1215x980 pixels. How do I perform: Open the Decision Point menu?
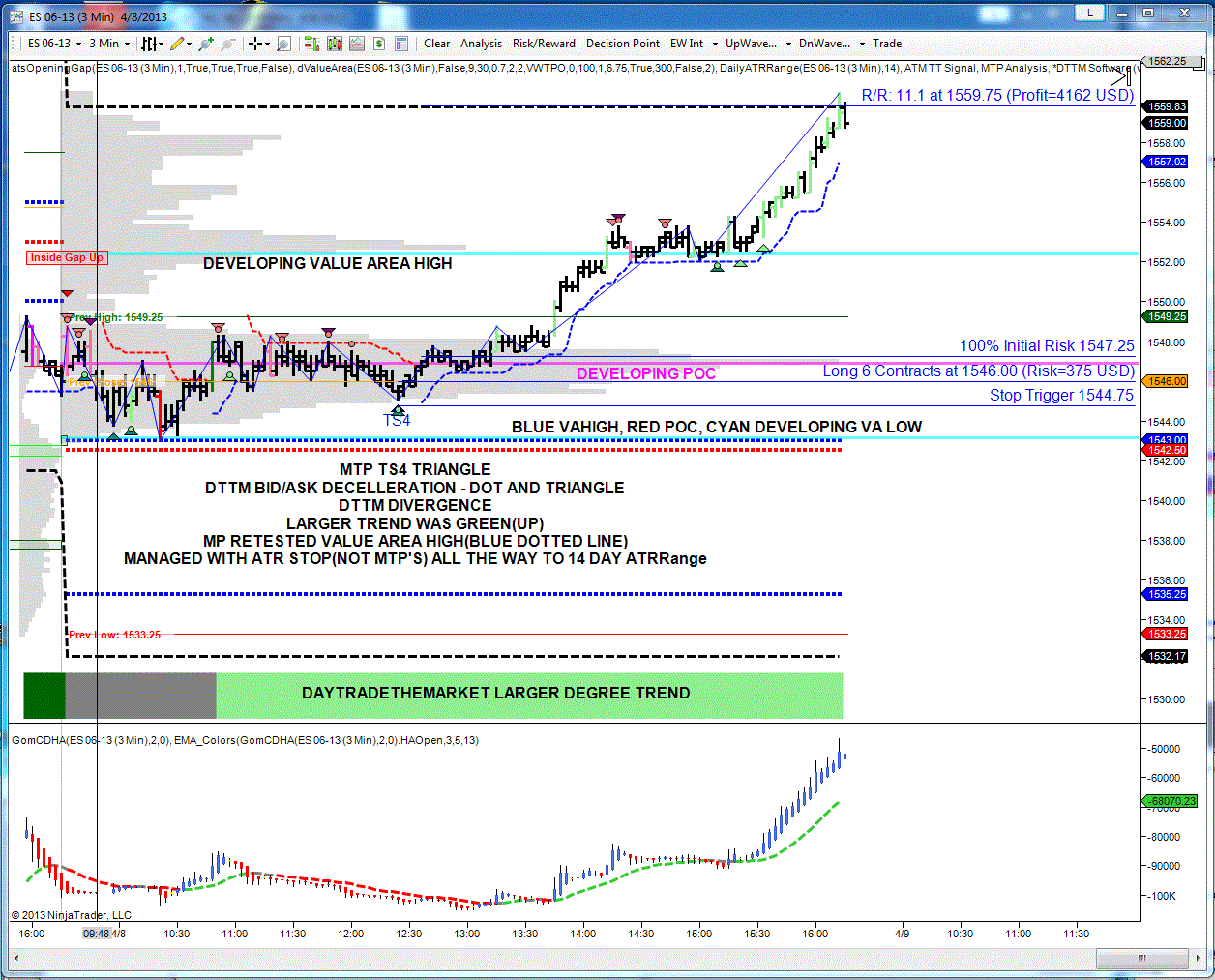coord(623,44)
